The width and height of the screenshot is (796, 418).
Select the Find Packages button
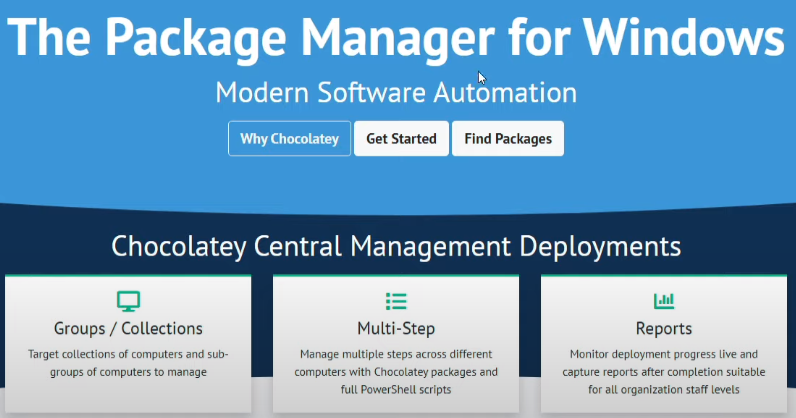pos(508,139)
